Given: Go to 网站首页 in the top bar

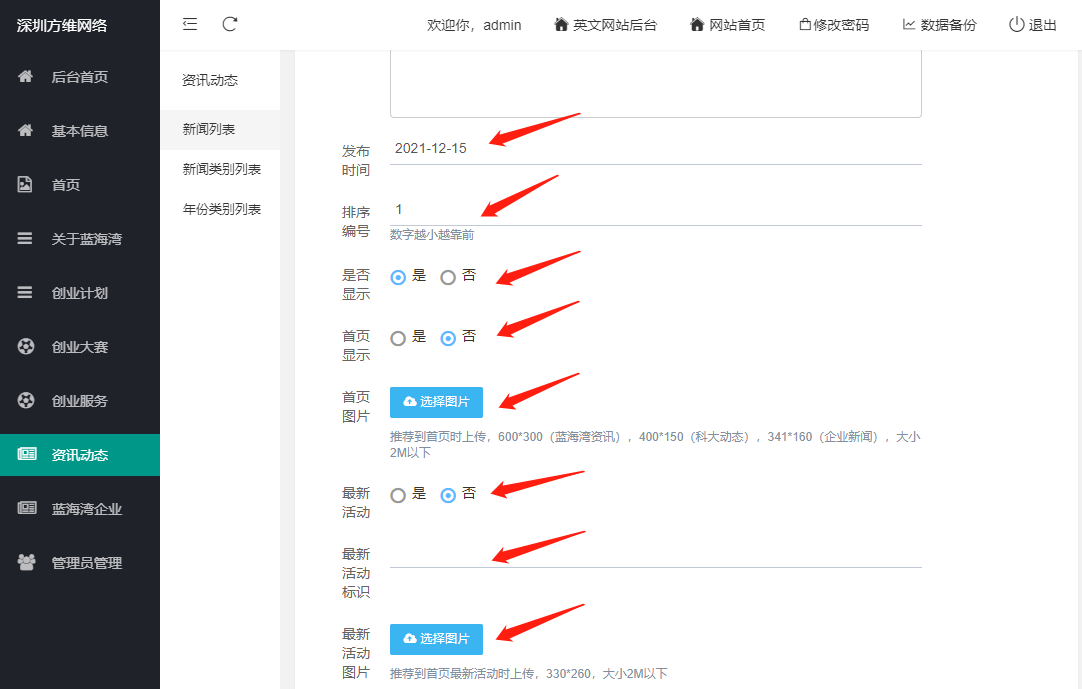Looking at the screenshot, I should tap(727, 25).
